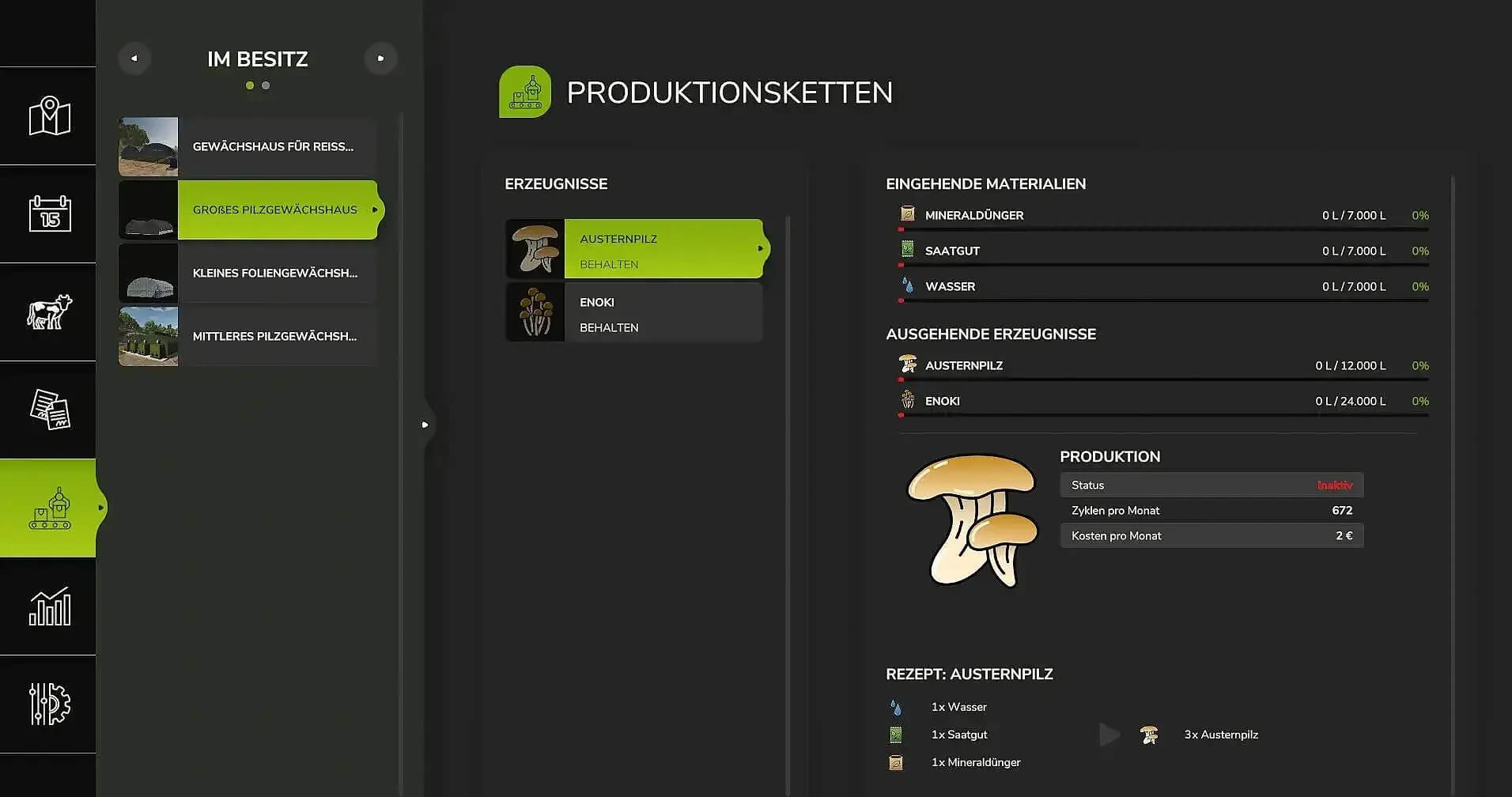Viewport: 1512px width, 797px height.
Task: Click the Großes Pilzgewächshaus thumbnail image
Action: point(148,210)
